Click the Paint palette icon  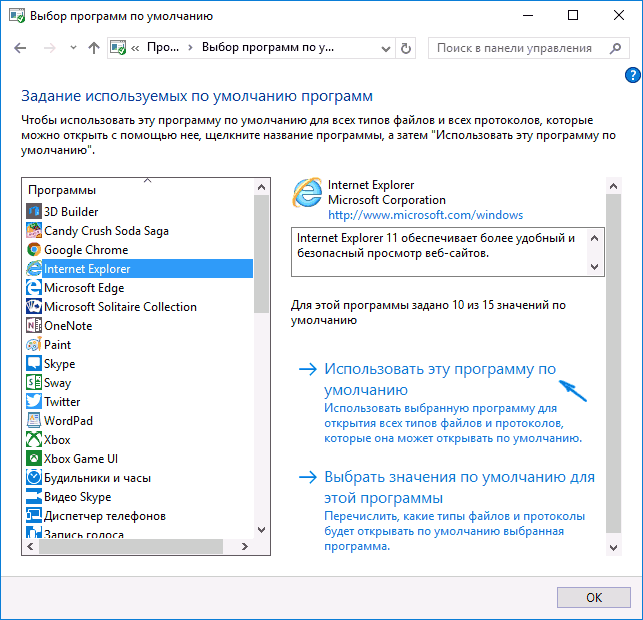pos(34,344)
